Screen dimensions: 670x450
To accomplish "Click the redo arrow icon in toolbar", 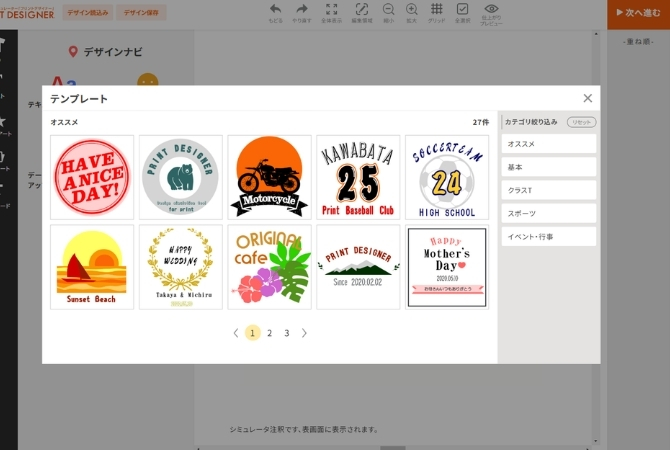I will 302,9.
